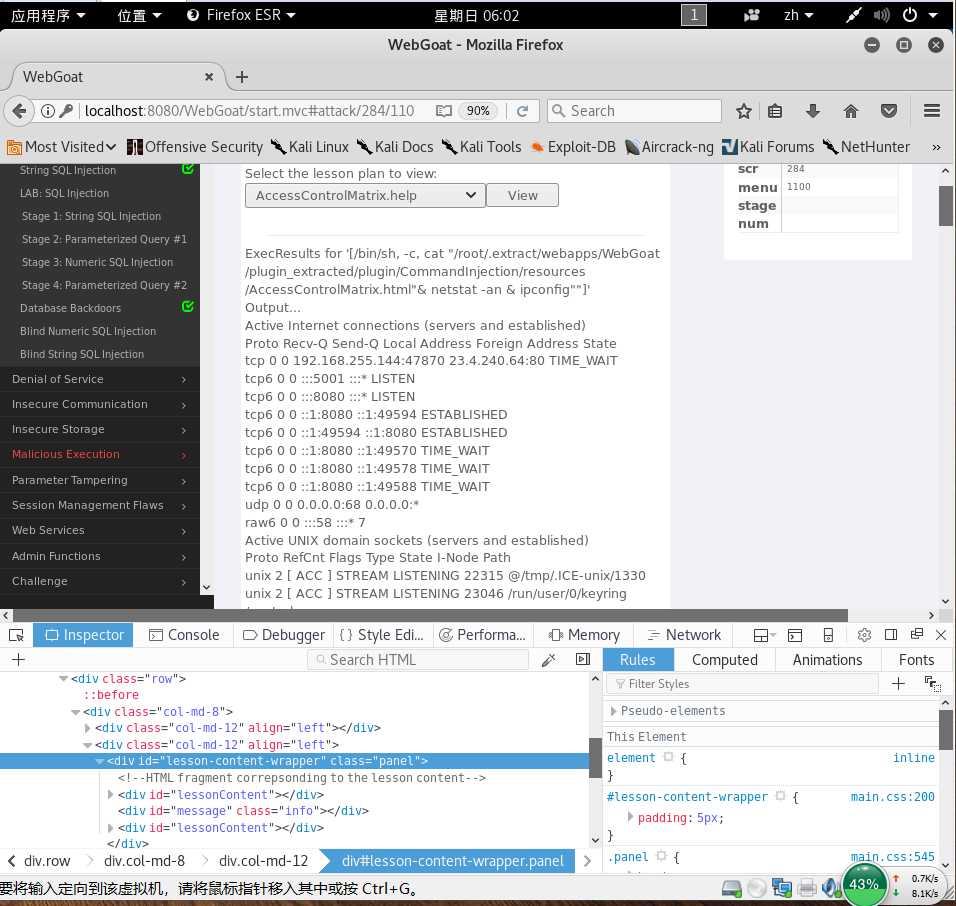Dock devtools to side of browser
The width and height of the screenshot is (956, 906).
coord(891,635)
